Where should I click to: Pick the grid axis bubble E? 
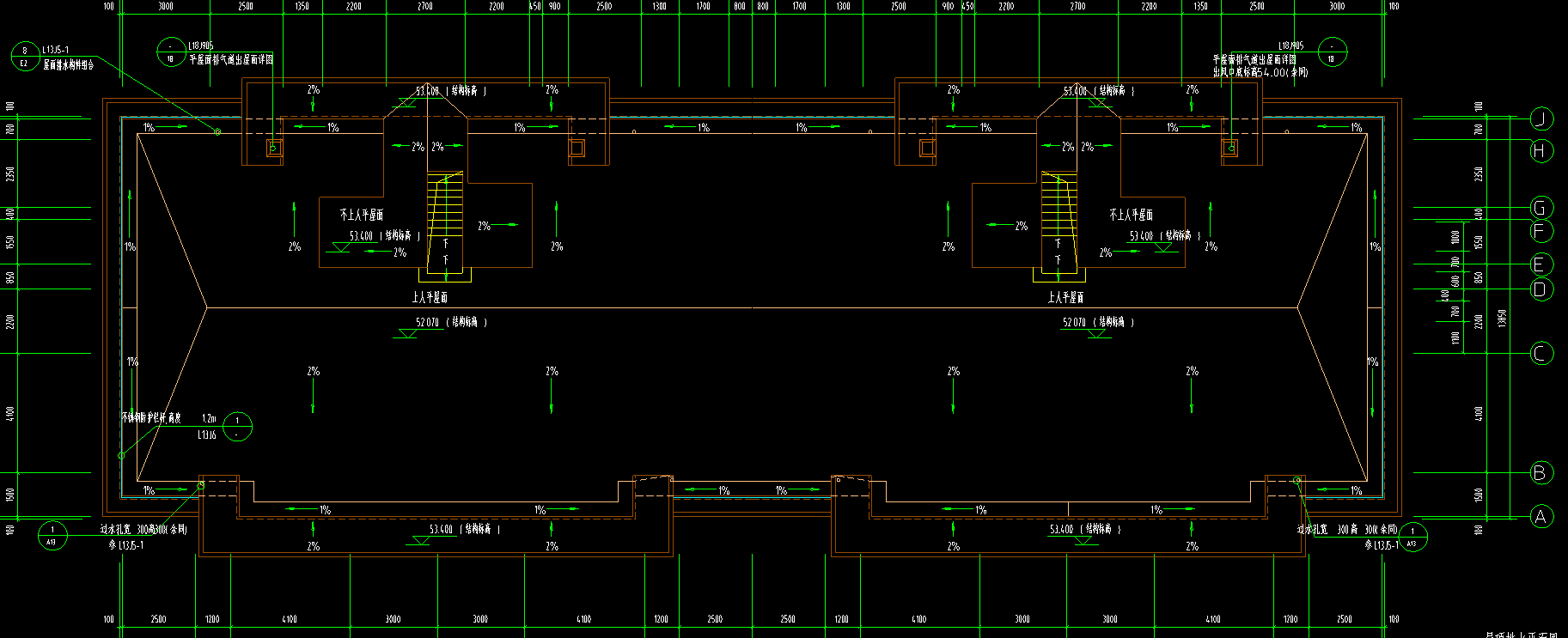[1542, 264]
